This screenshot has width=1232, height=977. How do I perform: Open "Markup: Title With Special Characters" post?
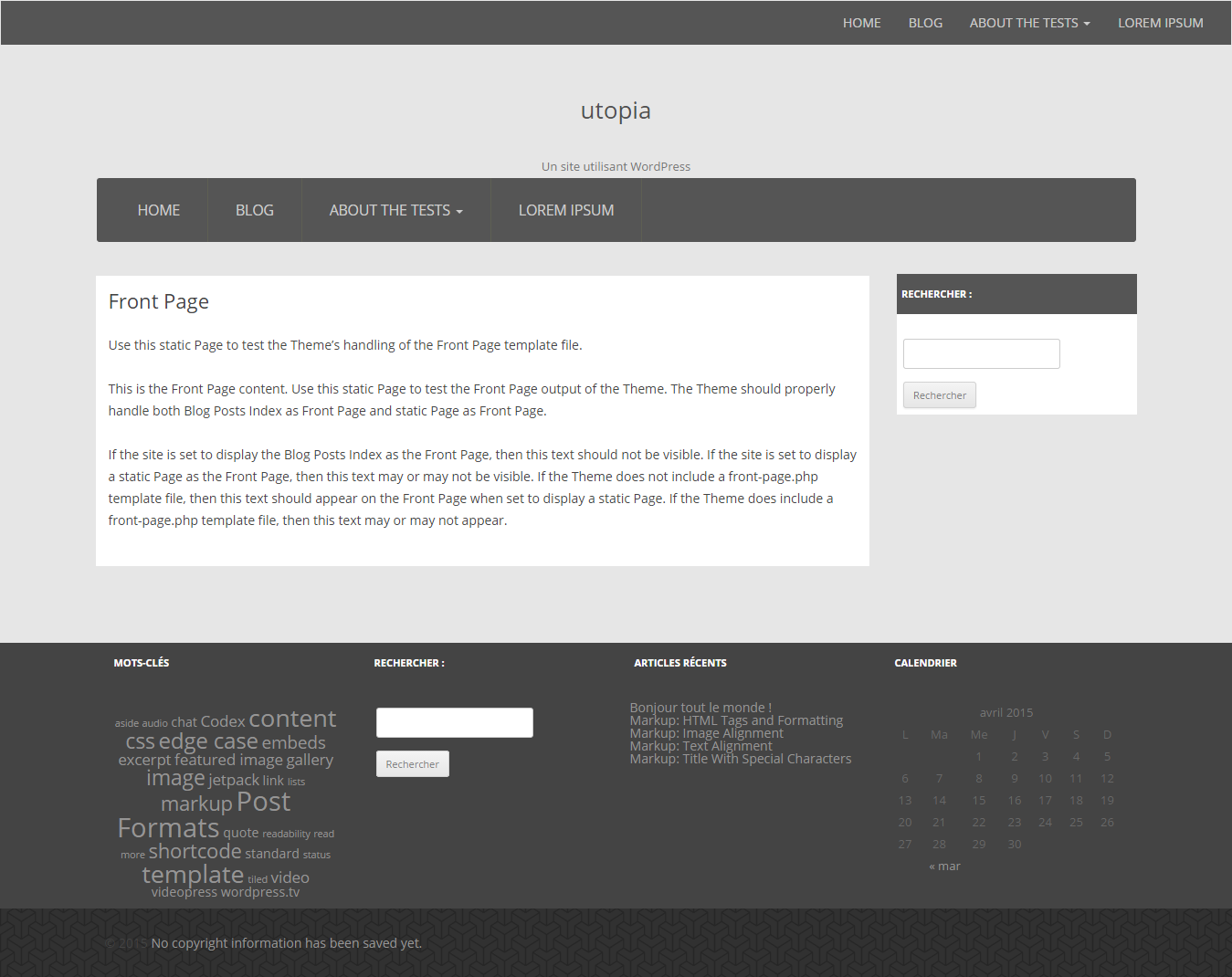740,758
